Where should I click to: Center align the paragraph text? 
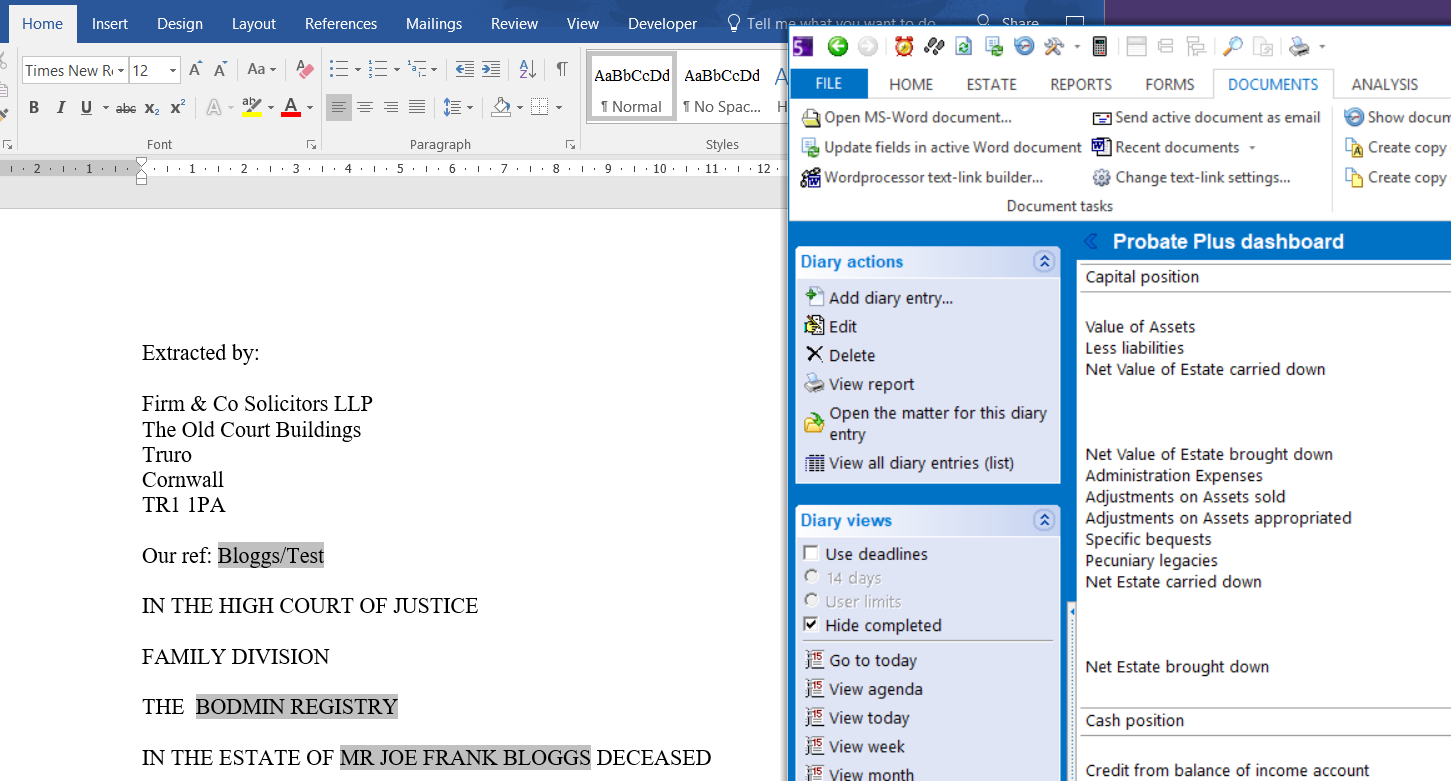coord(365,108)
